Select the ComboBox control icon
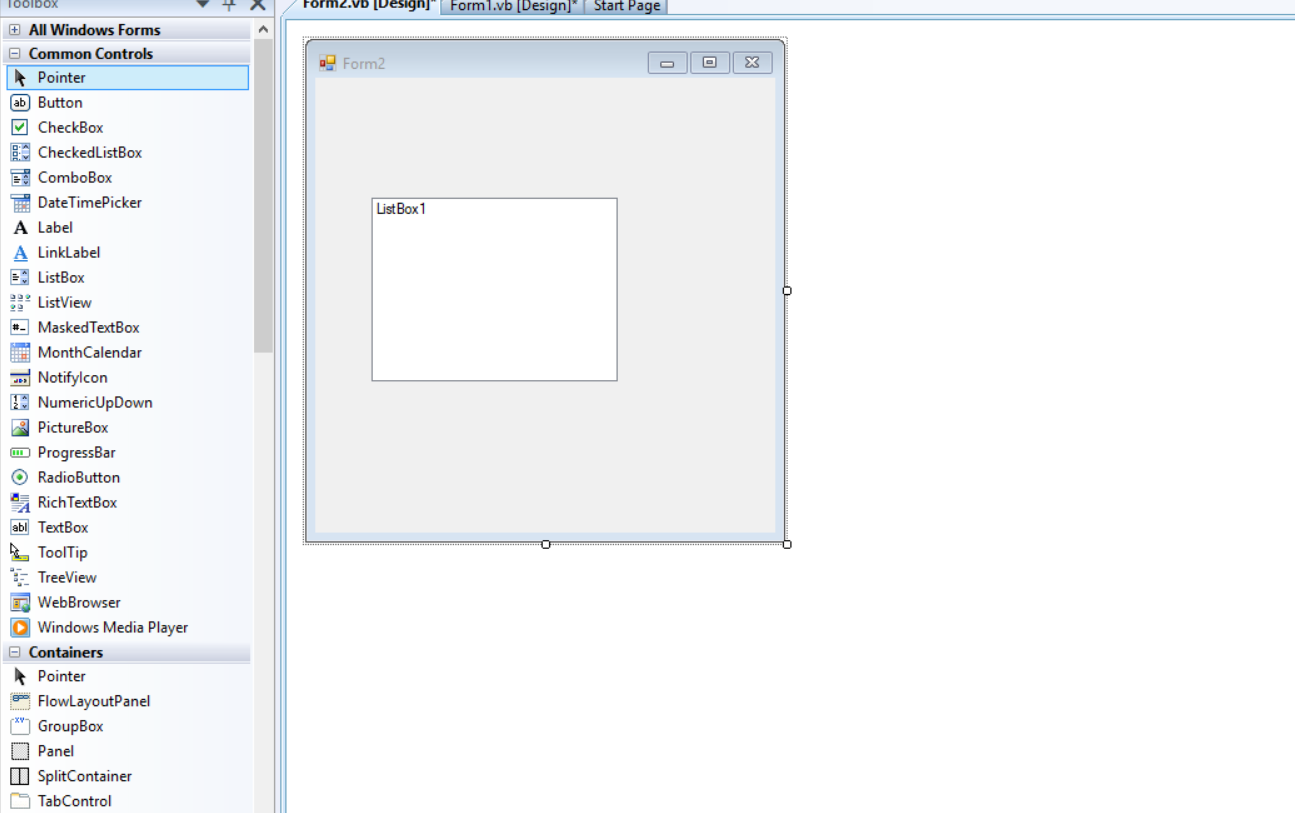Viewport: 1295px width, 813px height. click(70, 177)
